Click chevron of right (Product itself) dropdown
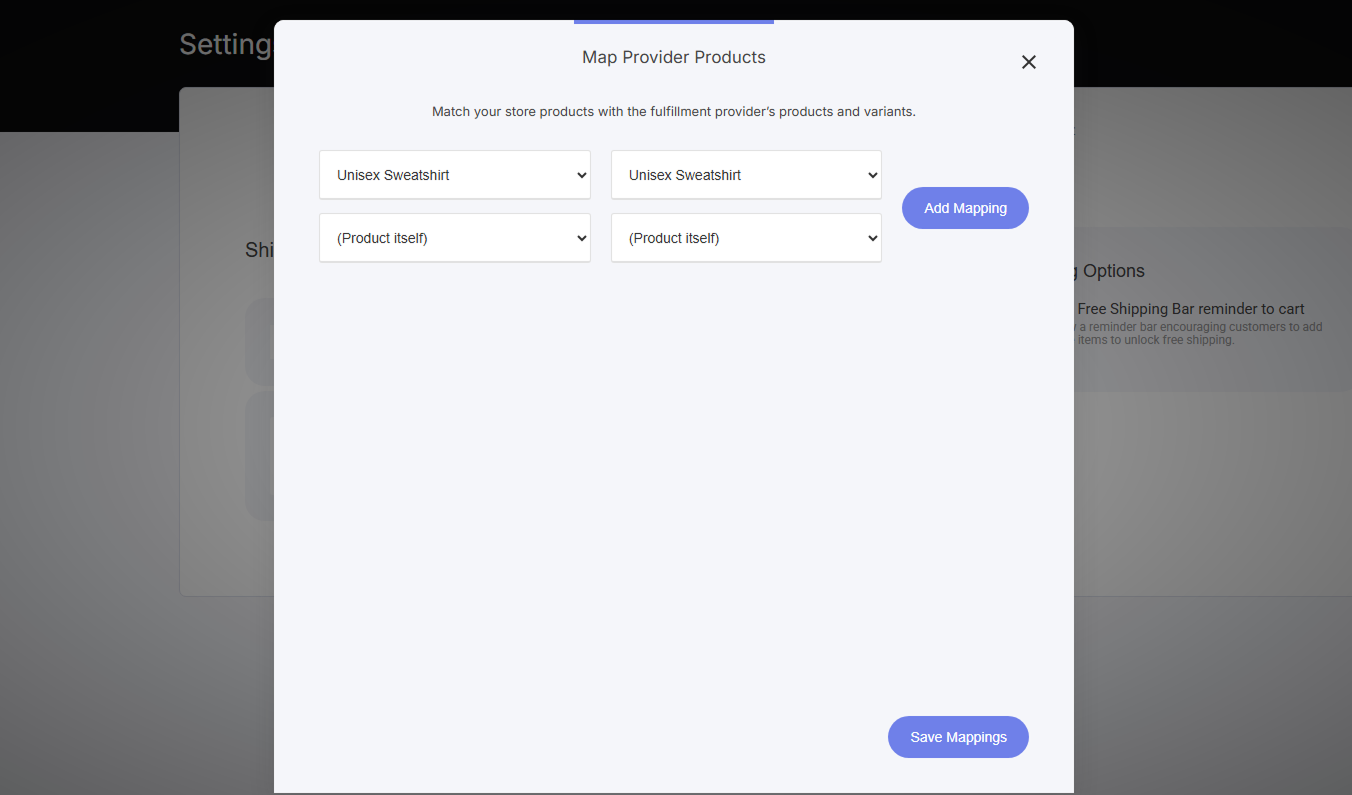This screenshot has height=795, width=1352. [x=873, y=238]
